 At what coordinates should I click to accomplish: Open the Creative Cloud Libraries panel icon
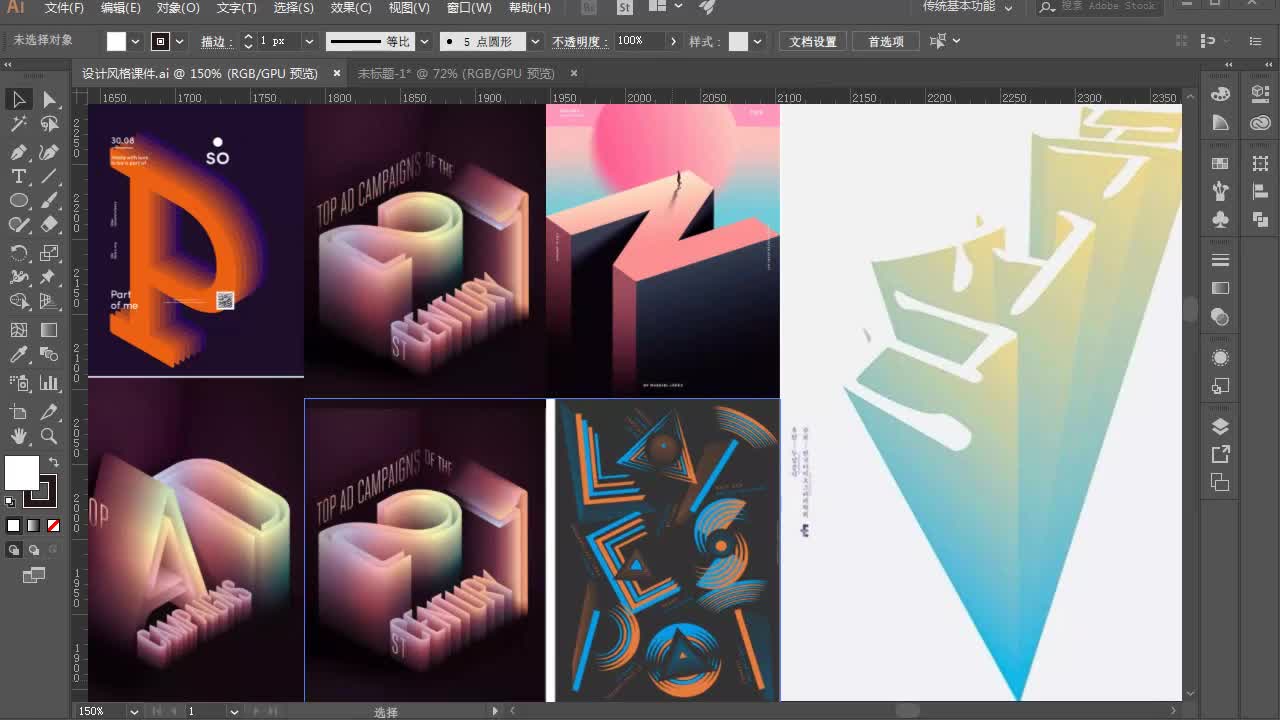1260,123
